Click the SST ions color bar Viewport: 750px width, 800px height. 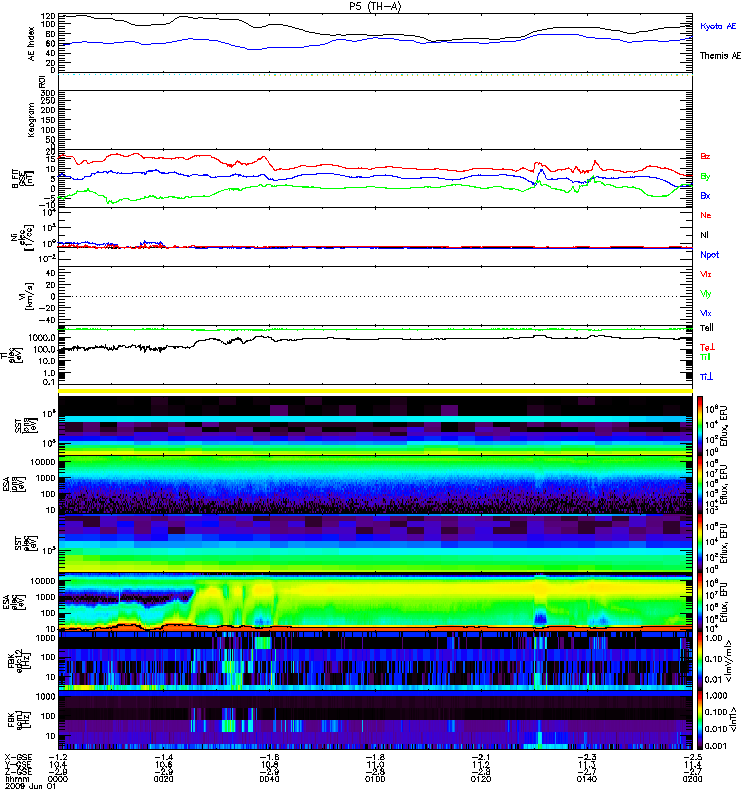pos(700,426)
